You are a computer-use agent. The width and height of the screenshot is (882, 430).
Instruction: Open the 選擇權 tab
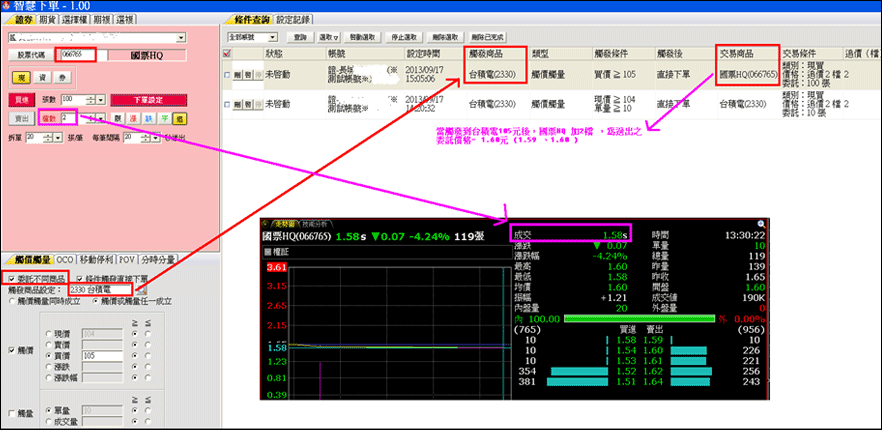coord(74,20)
